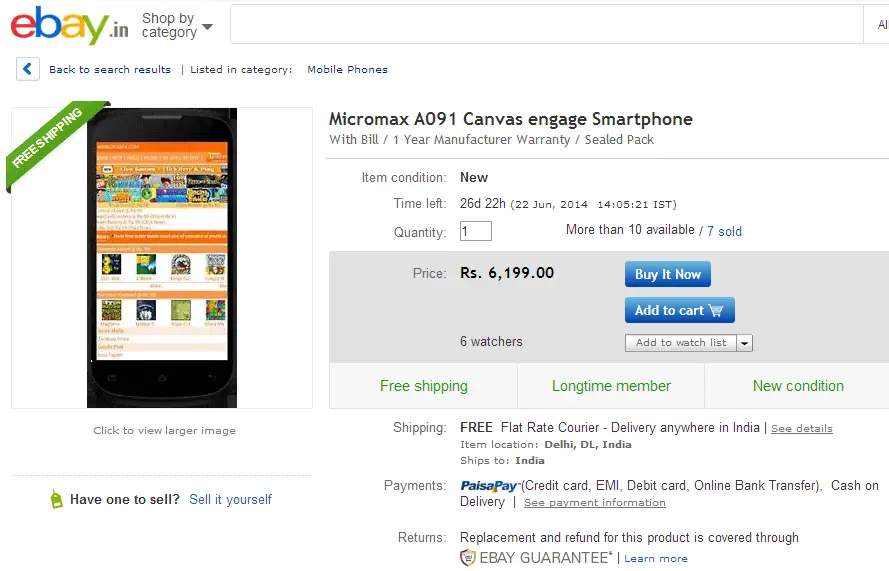Open the 7 sold link
Viewport: 889px width, 571px height.
click(x=724, y=231)
